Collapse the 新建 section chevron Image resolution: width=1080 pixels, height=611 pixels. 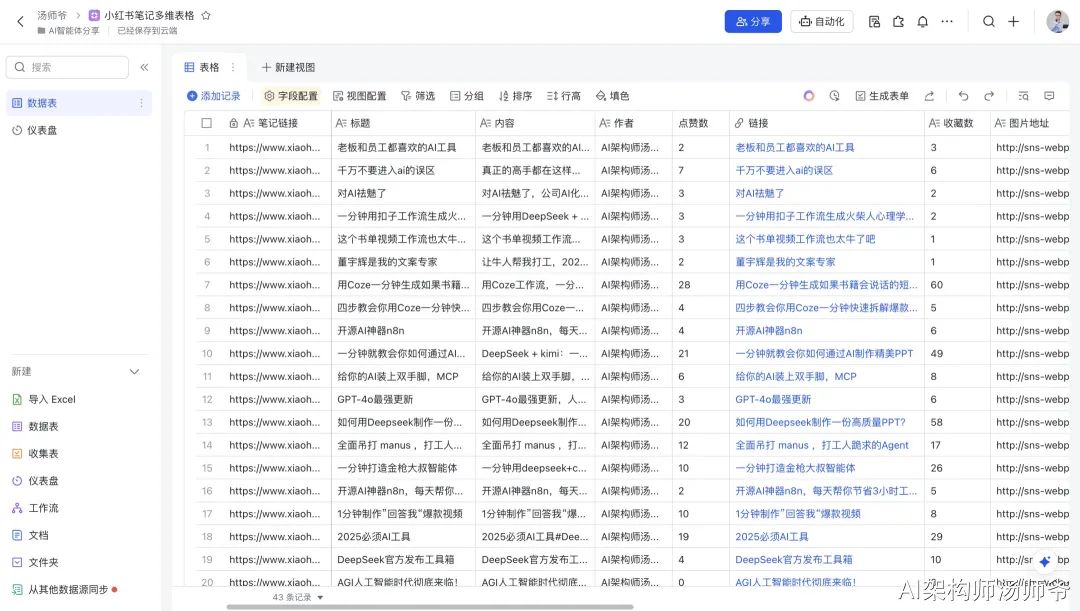(x=134, y=372)
